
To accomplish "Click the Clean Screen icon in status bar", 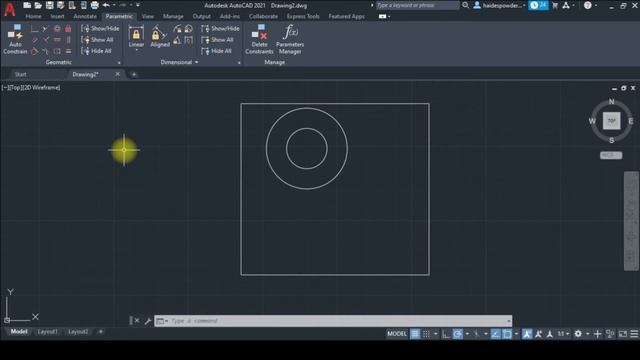I will (623, 334).
